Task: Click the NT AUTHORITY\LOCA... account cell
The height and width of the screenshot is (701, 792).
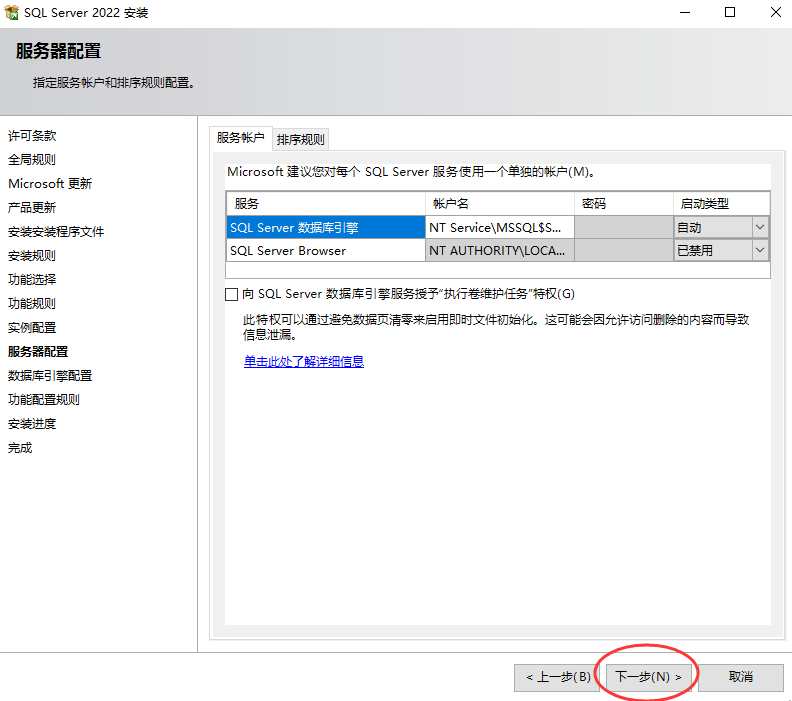Action: pos(500,250)
